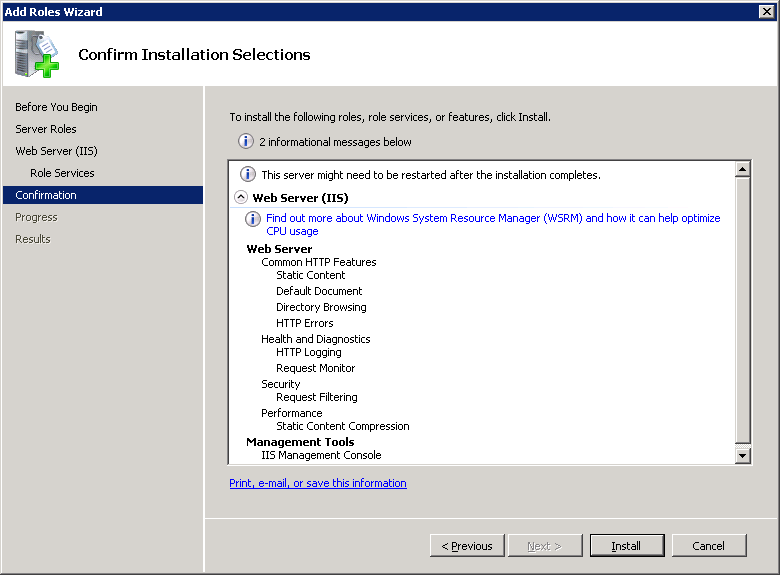This screenshot has width=780, height=575.
Task: Select the Confirmation step in sidebar
Action: (46, 195)
